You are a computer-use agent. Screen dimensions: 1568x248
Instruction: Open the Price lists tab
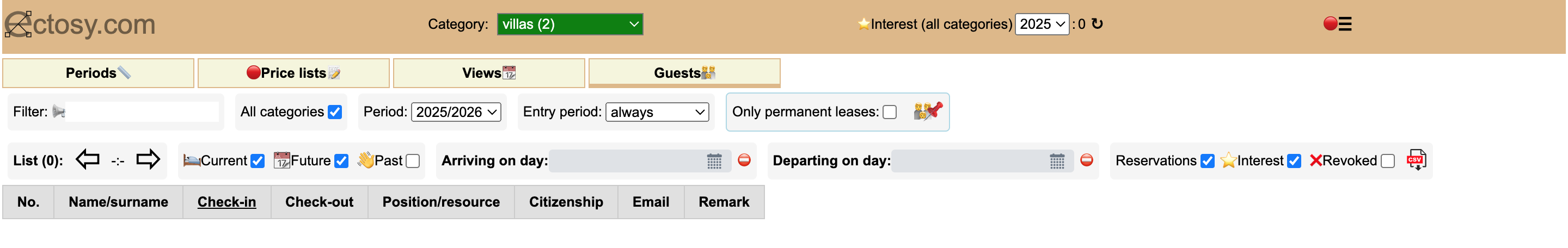pyautogui.click(x=293, y=73)
